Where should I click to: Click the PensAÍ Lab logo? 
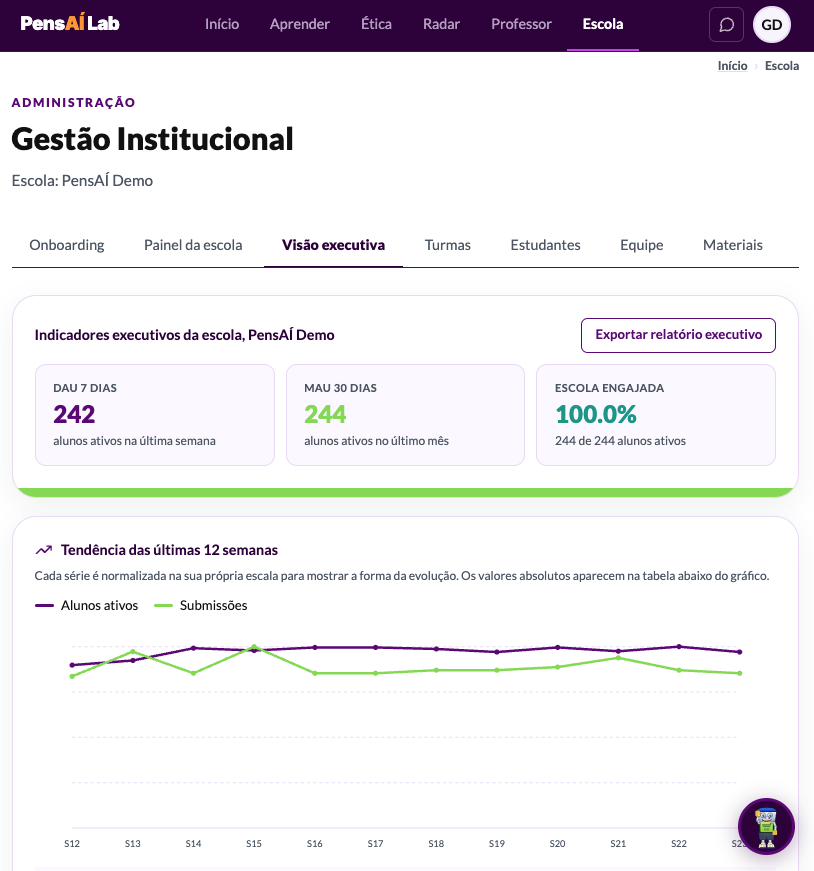pos(70,23)
